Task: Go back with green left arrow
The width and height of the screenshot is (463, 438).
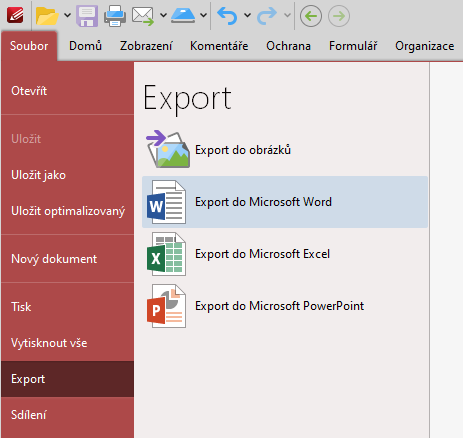Action: coord(311,16)
